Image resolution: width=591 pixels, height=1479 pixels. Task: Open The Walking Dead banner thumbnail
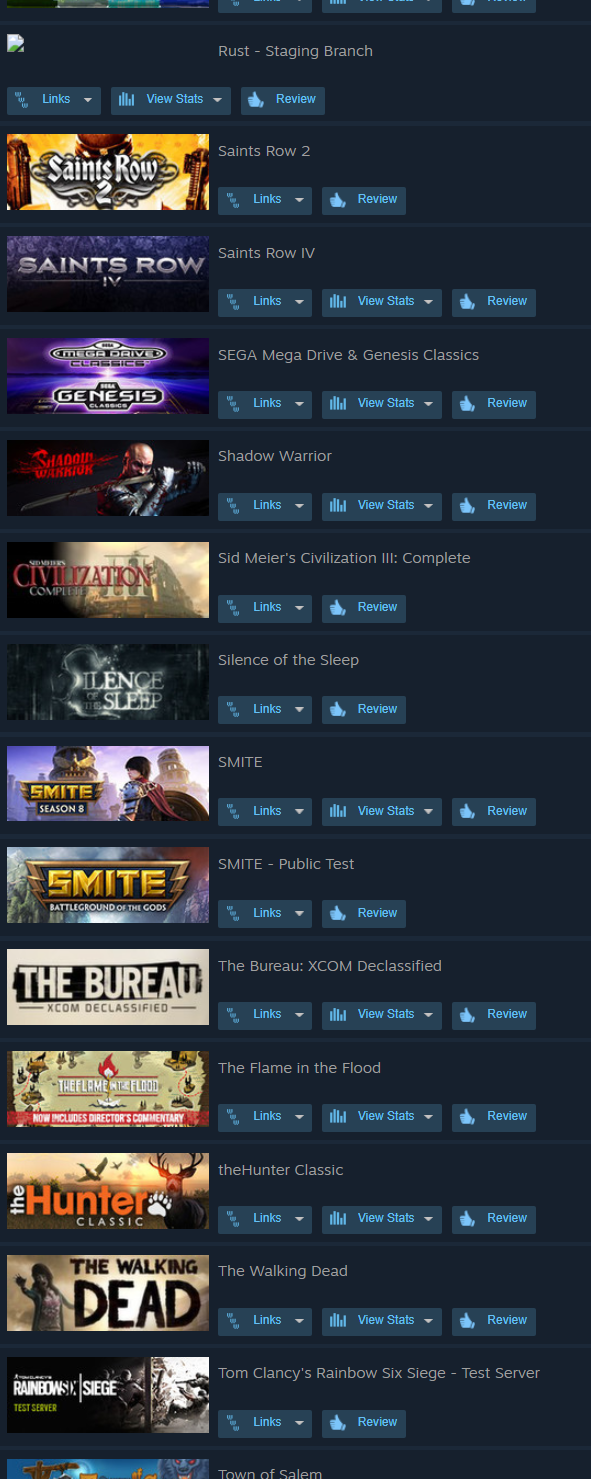108,1293
